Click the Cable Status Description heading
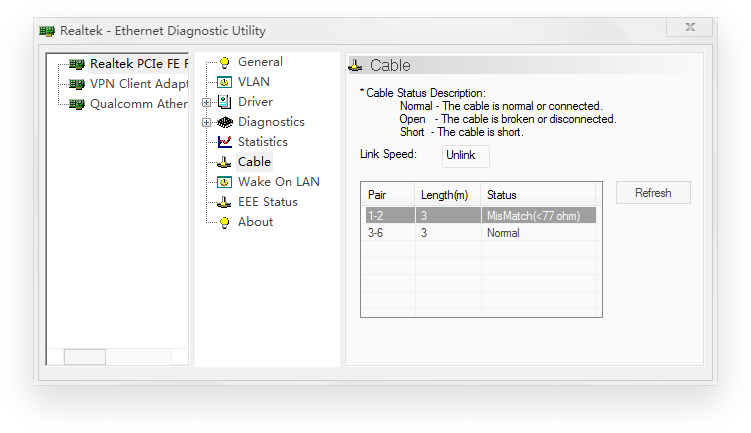The width and height of the screenshot is (751, 433). pos(422,93)
